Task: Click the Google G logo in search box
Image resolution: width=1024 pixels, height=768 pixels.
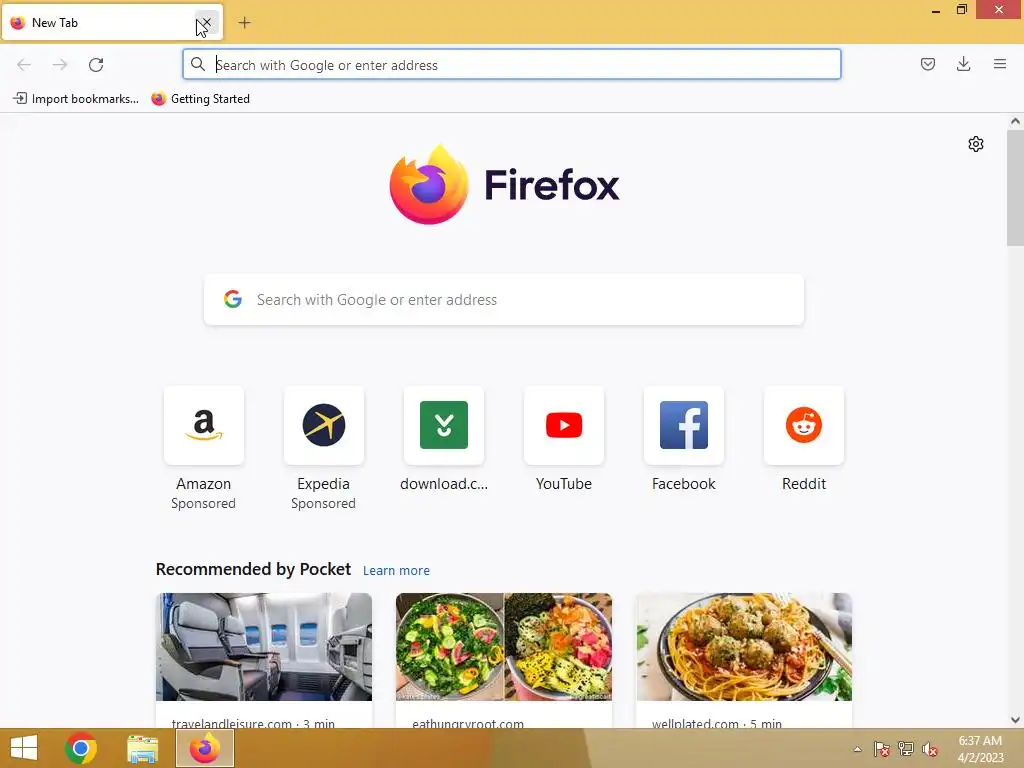Action: coord(233,299)
